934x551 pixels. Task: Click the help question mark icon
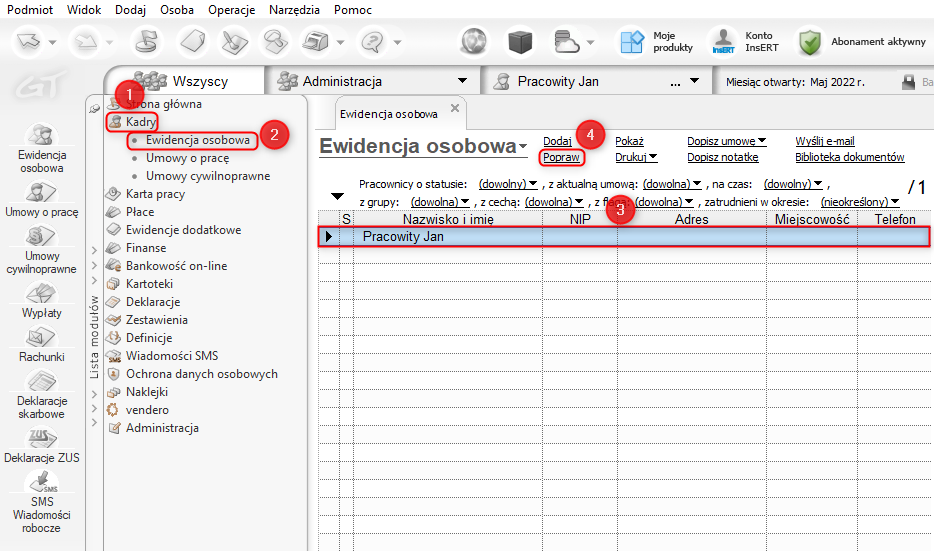[372, 42]
